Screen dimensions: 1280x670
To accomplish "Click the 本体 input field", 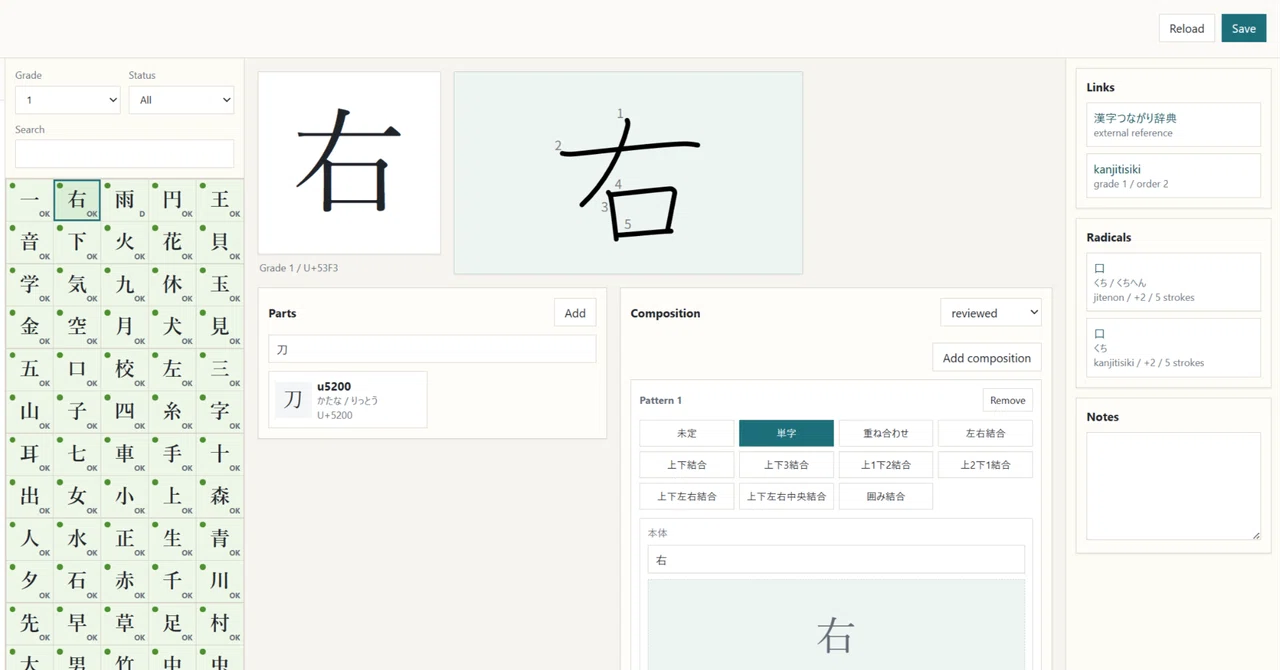I will pyautogui.click(x=836, y=560).
